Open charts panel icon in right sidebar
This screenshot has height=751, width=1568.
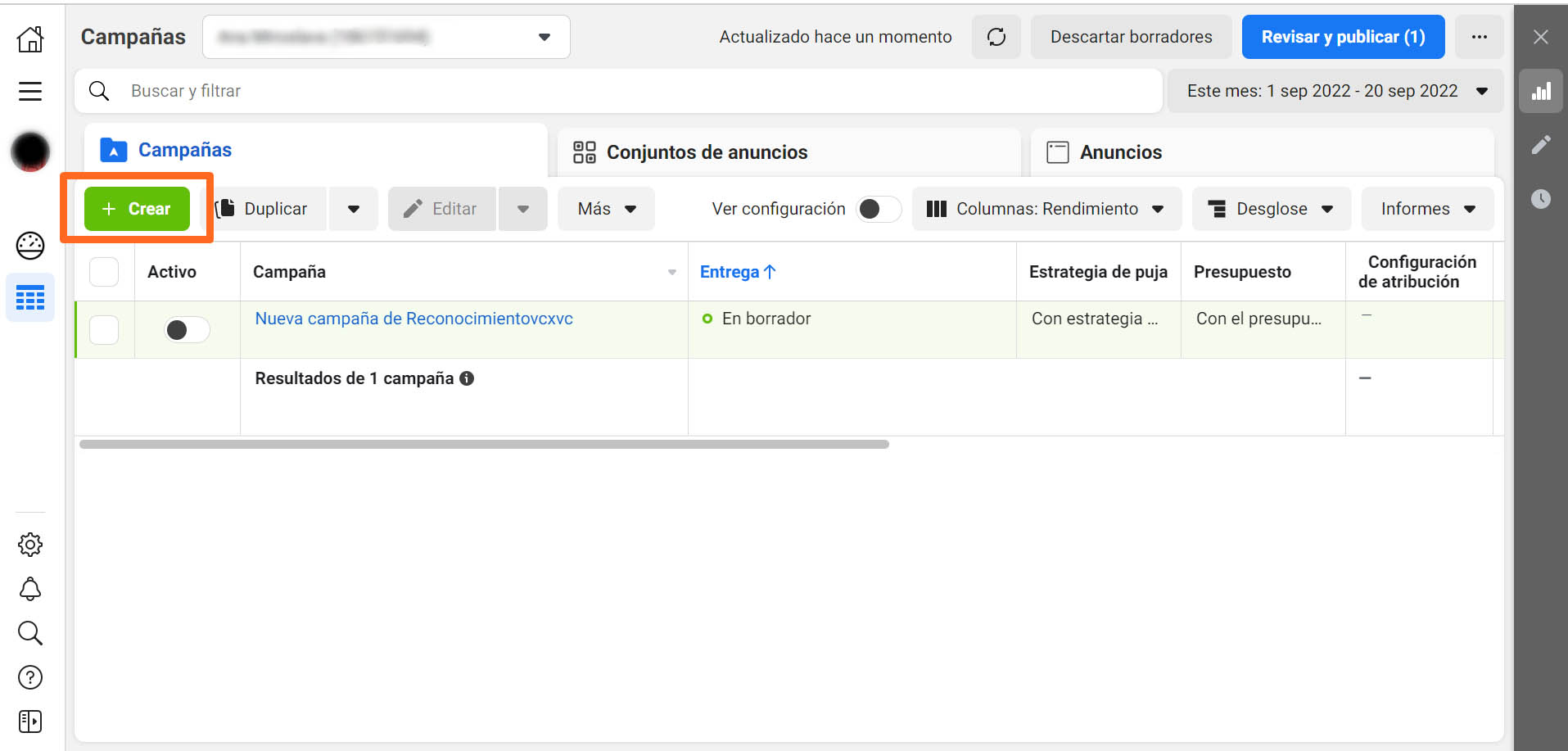point(1541,91)
